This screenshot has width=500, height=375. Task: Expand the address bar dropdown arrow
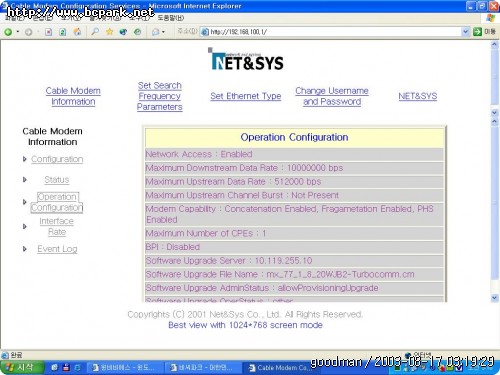466,32
